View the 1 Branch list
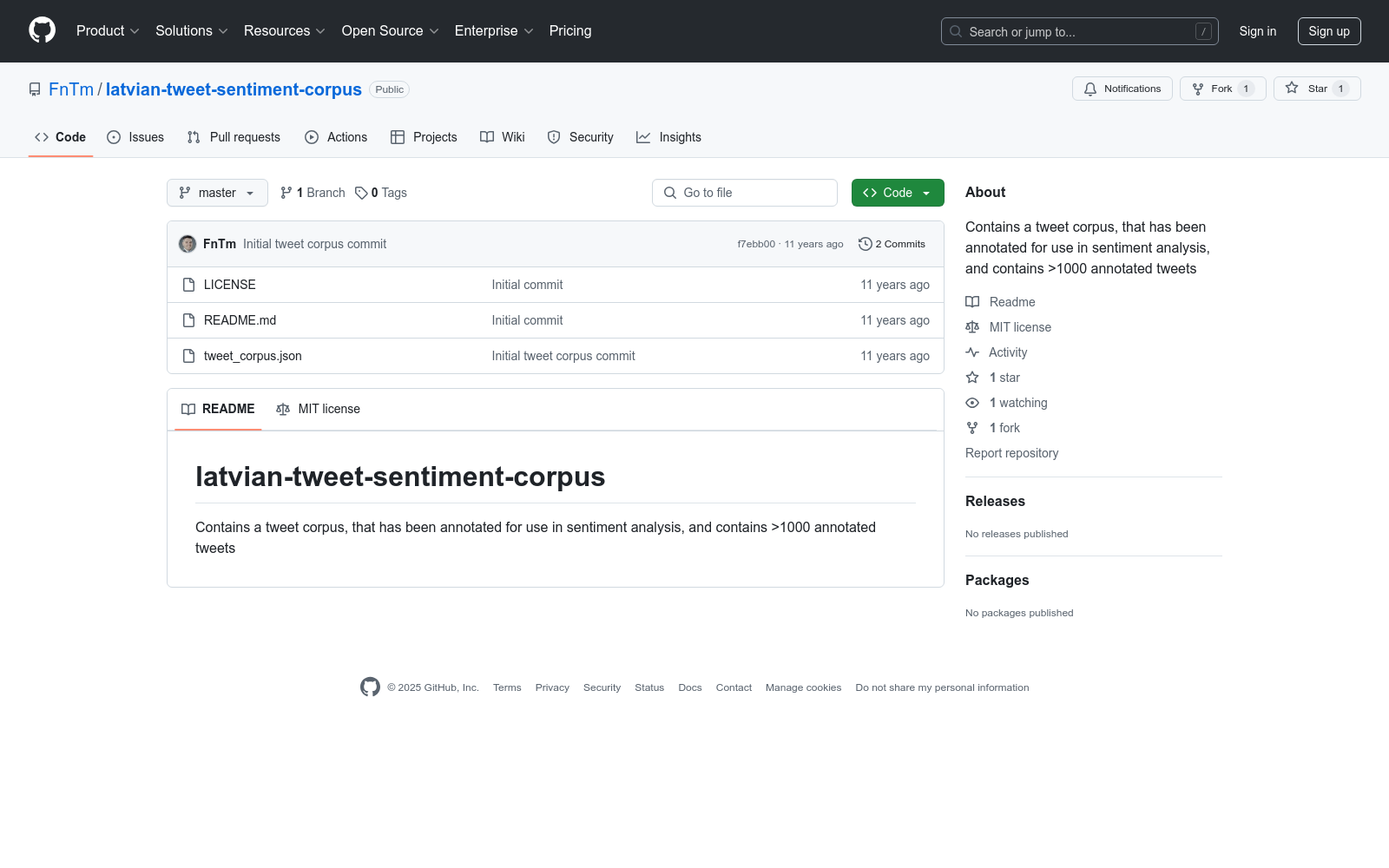Viewport: 1389px width, 868px height. point(313,193)
